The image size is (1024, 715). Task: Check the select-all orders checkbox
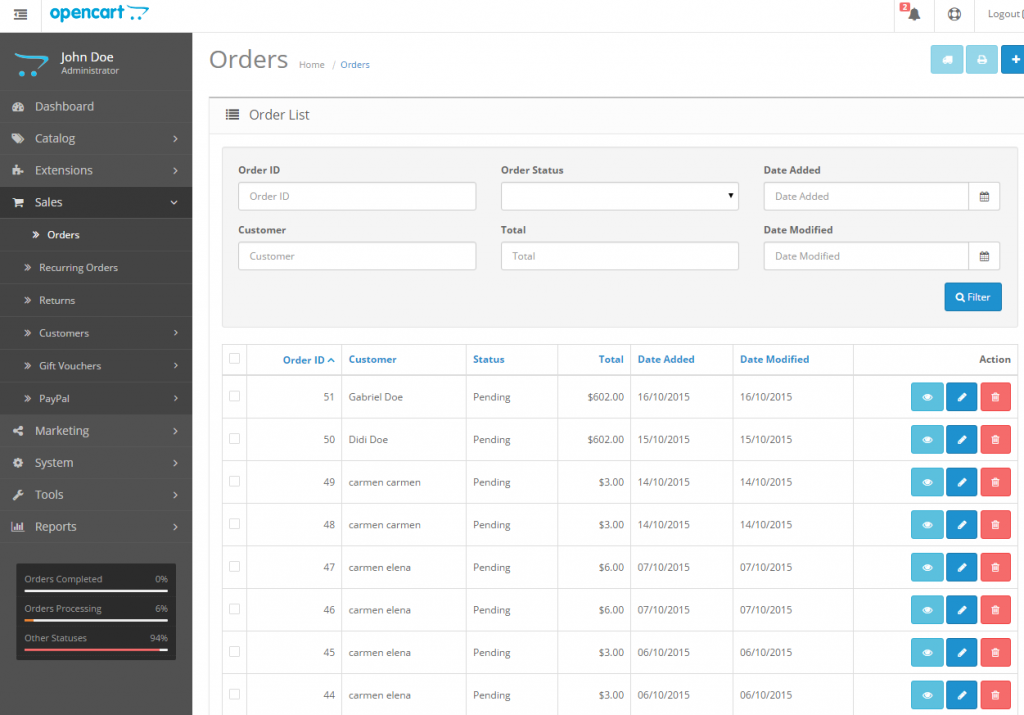pyautogui.click(x=233, y=357)
